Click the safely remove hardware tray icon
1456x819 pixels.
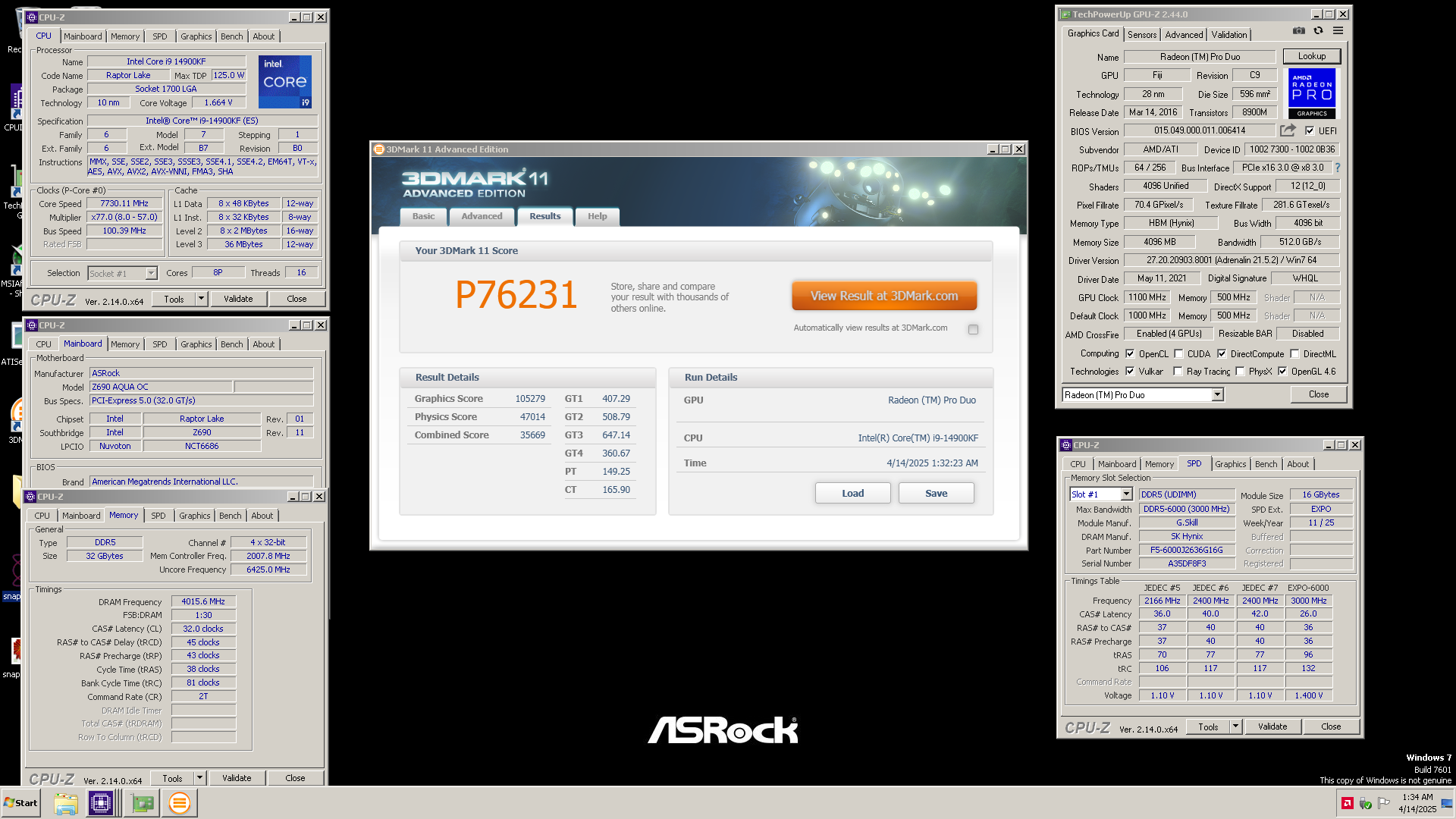pyautogui.click(x=1366, y=803)
